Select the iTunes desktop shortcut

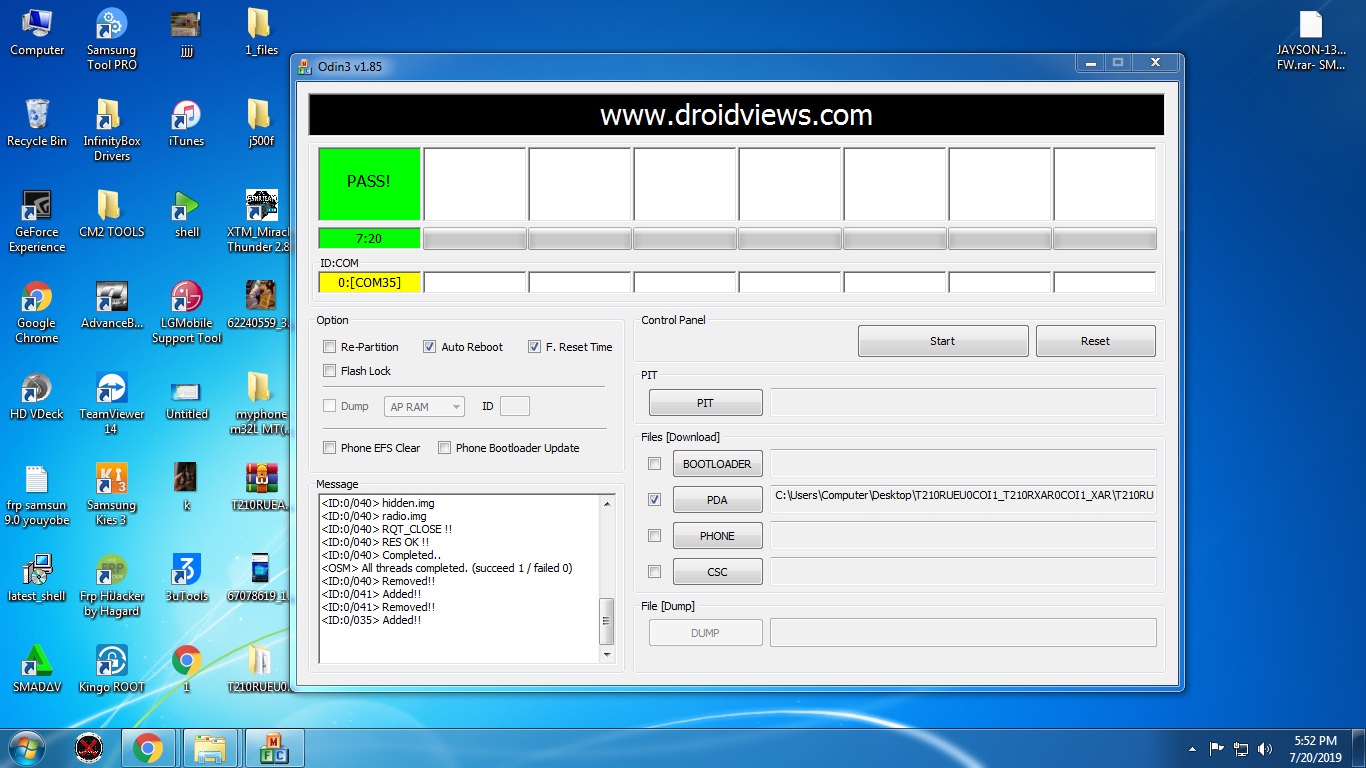click(x=186, y=123)
